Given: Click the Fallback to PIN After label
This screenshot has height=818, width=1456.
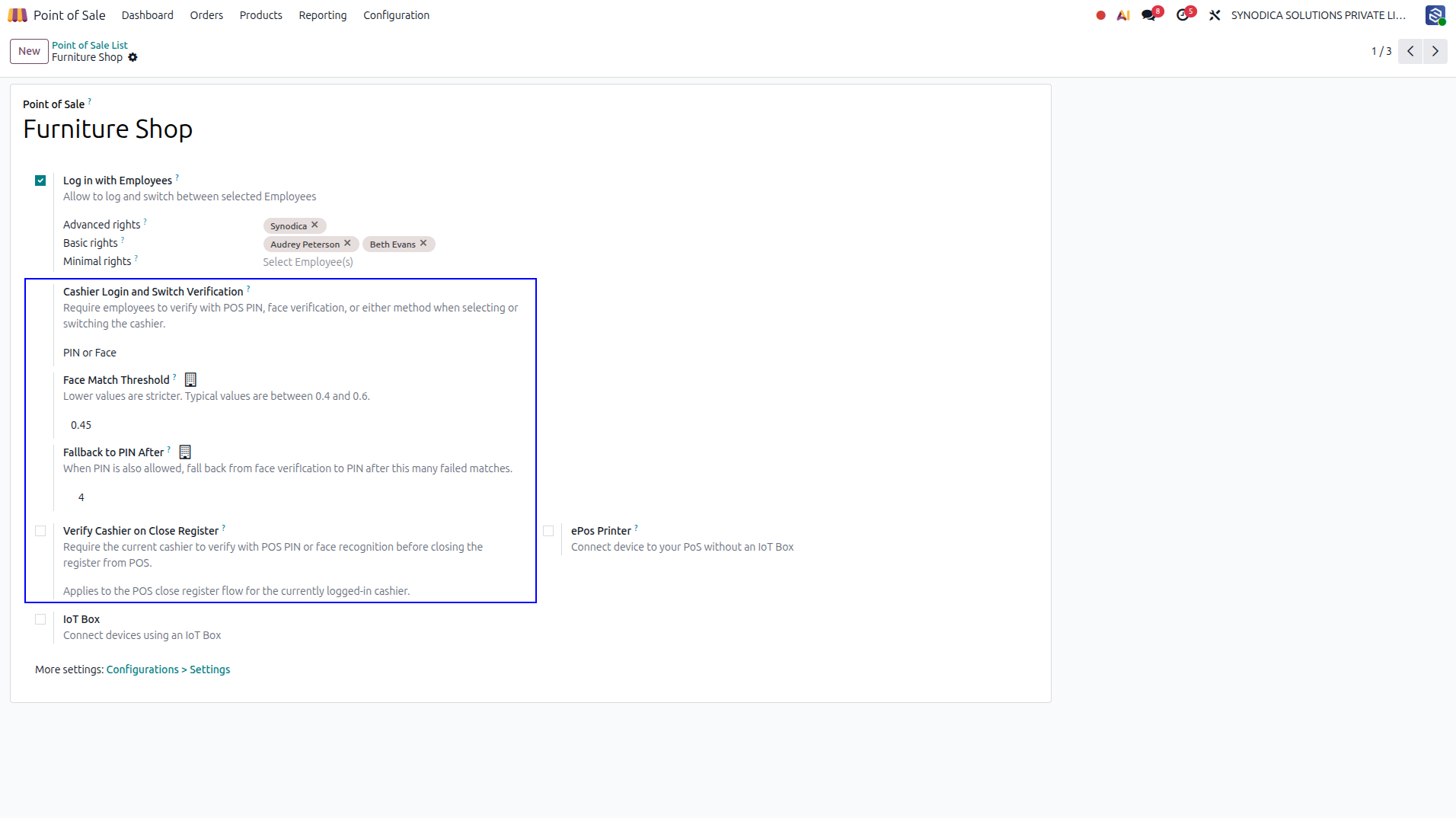Looking at the screenshot, I should coord(113,452).
